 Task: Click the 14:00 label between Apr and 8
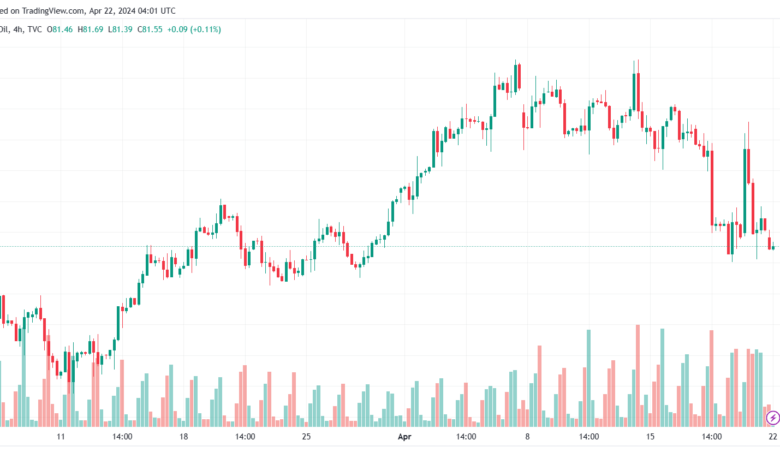coord(466,437)
